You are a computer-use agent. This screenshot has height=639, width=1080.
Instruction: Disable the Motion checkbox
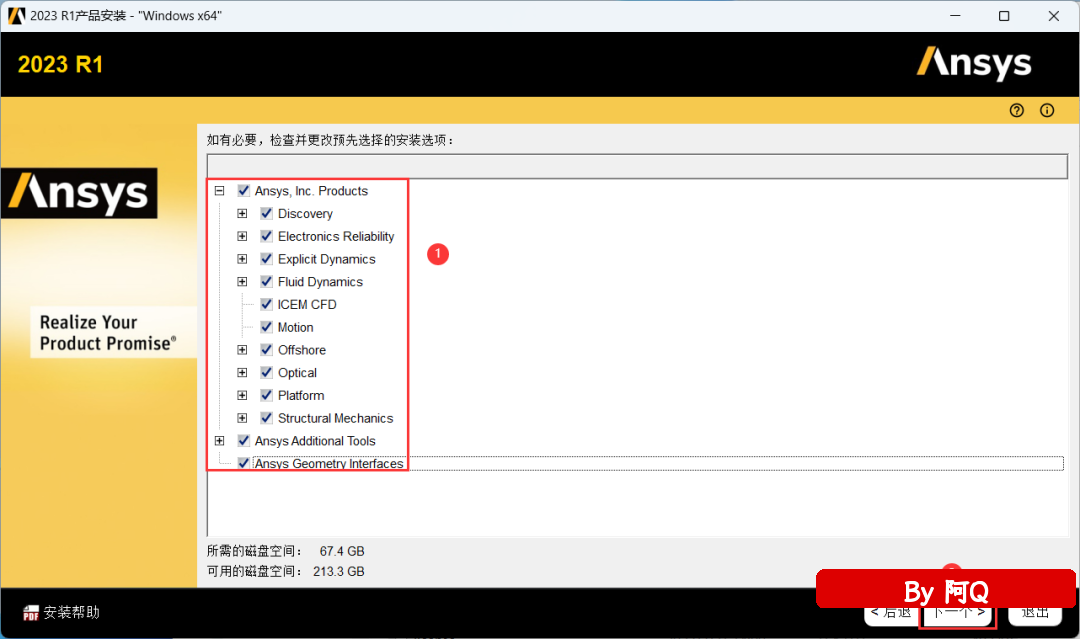(x=267, y=327)
